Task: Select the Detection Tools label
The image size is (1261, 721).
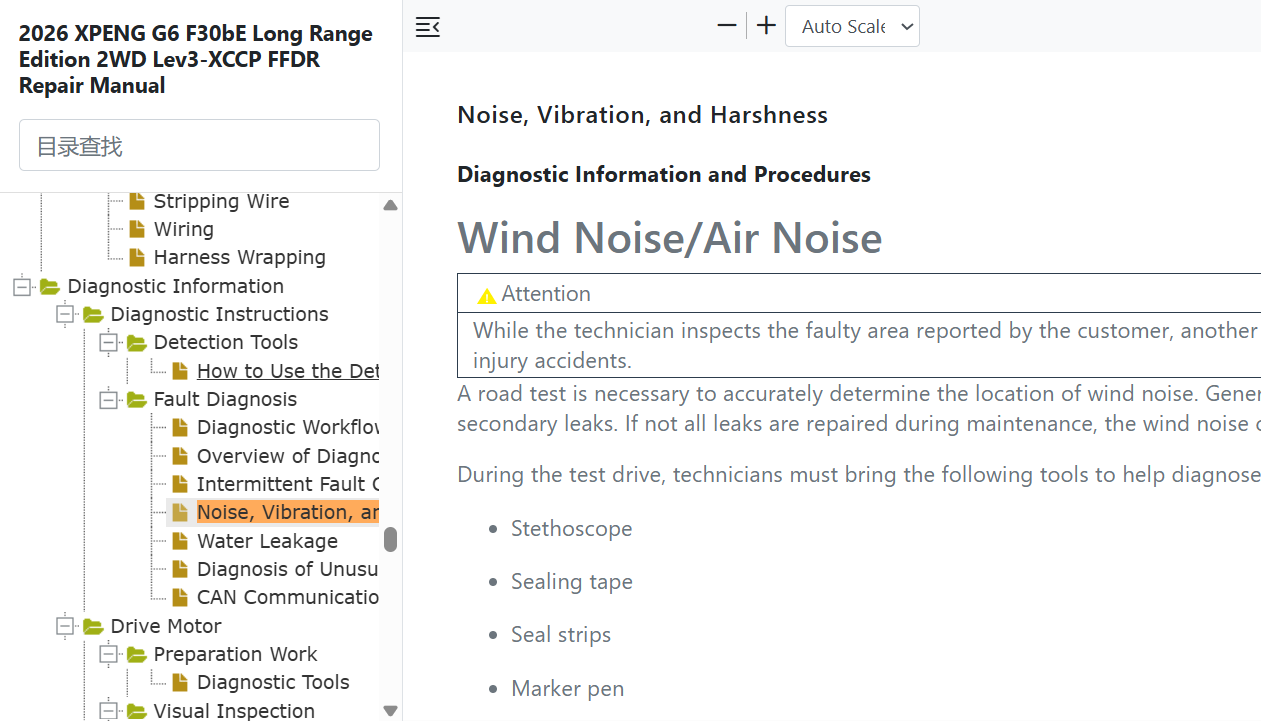Action: (225, 342)
